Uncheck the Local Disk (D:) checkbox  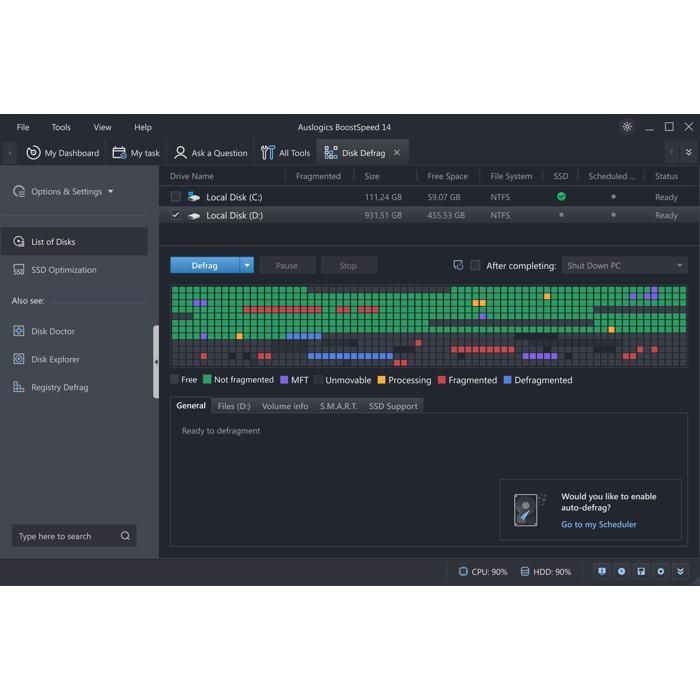point(175,215)
